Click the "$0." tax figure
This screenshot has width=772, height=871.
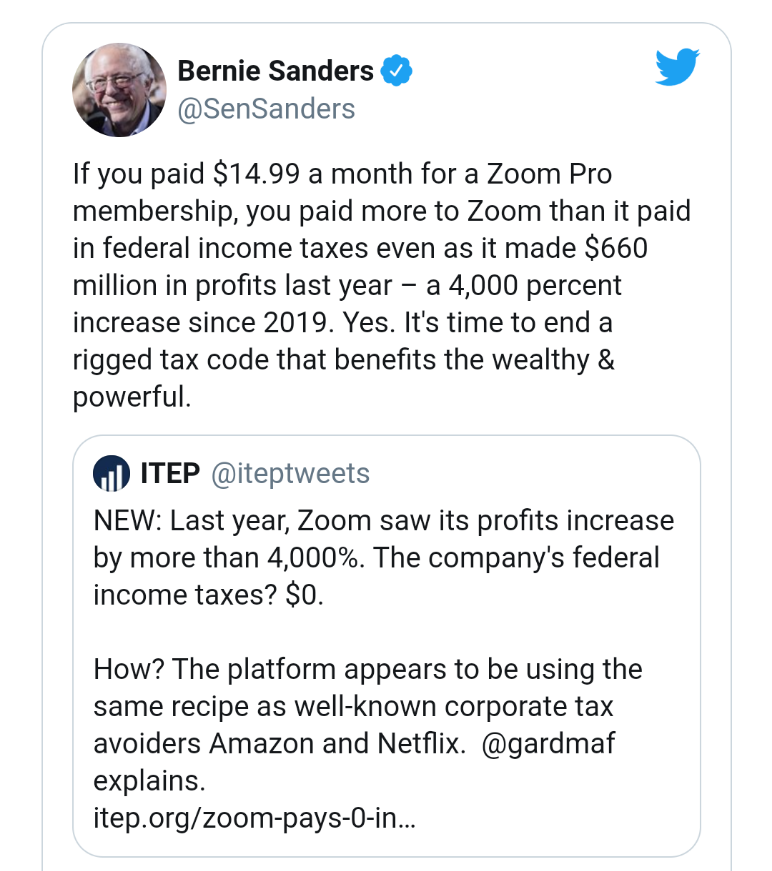tap(304, 595)
